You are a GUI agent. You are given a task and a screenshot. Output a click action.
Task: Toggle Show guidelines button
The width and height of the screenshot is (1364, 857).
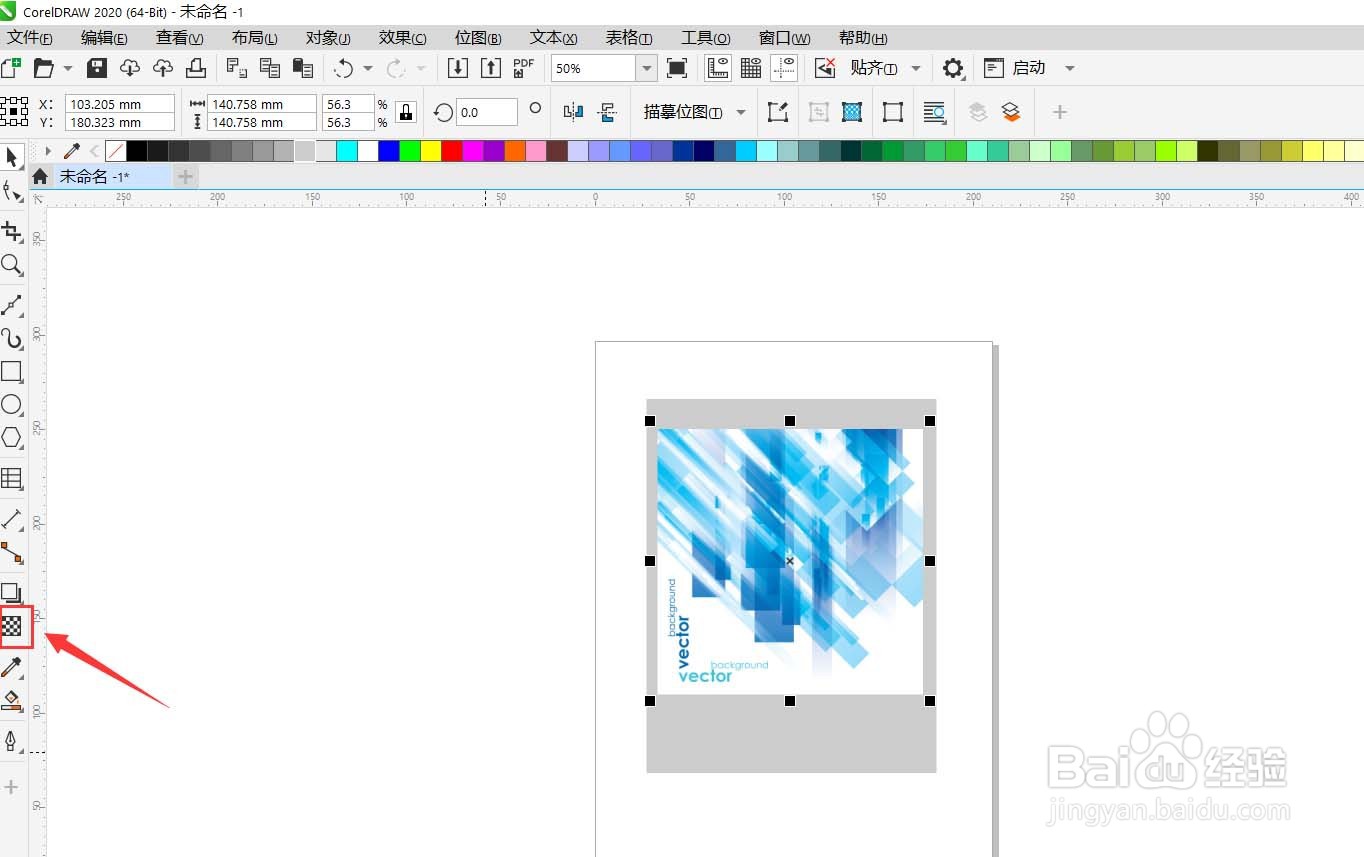tap(784, 68)
